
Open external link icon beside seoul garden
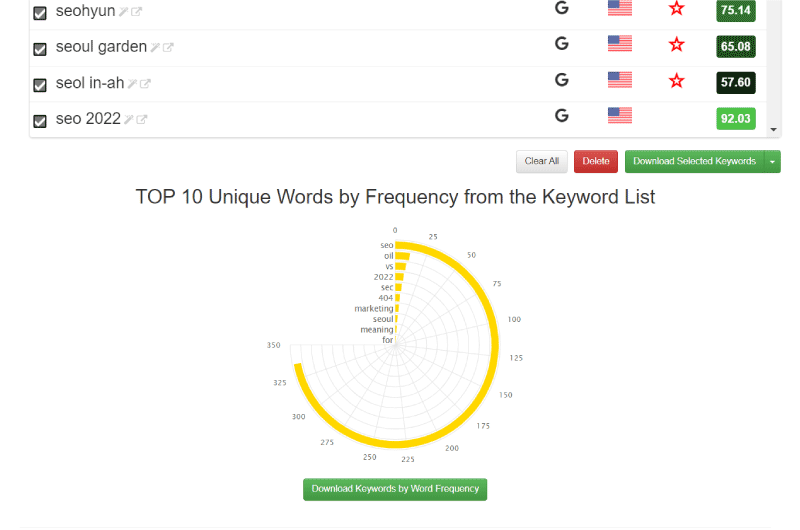pos(168,47)
